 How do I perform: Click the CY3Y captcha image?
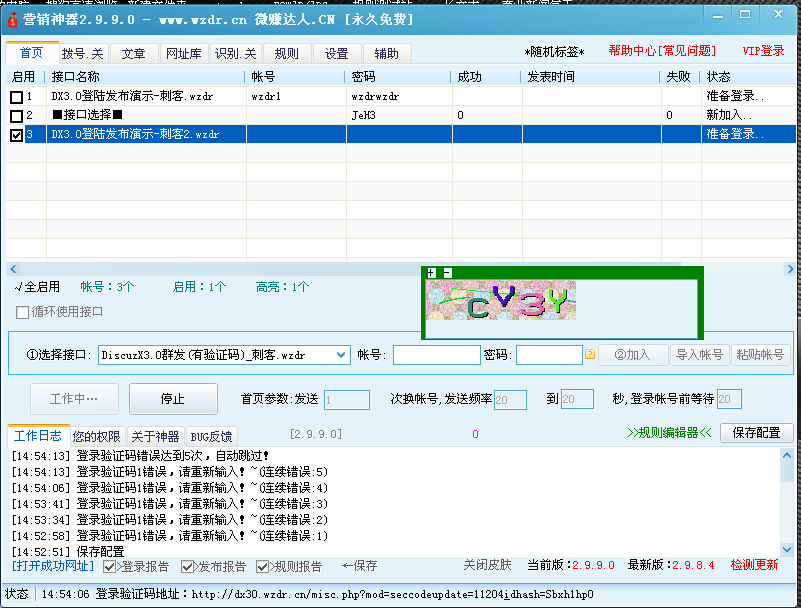coord(500,300)
